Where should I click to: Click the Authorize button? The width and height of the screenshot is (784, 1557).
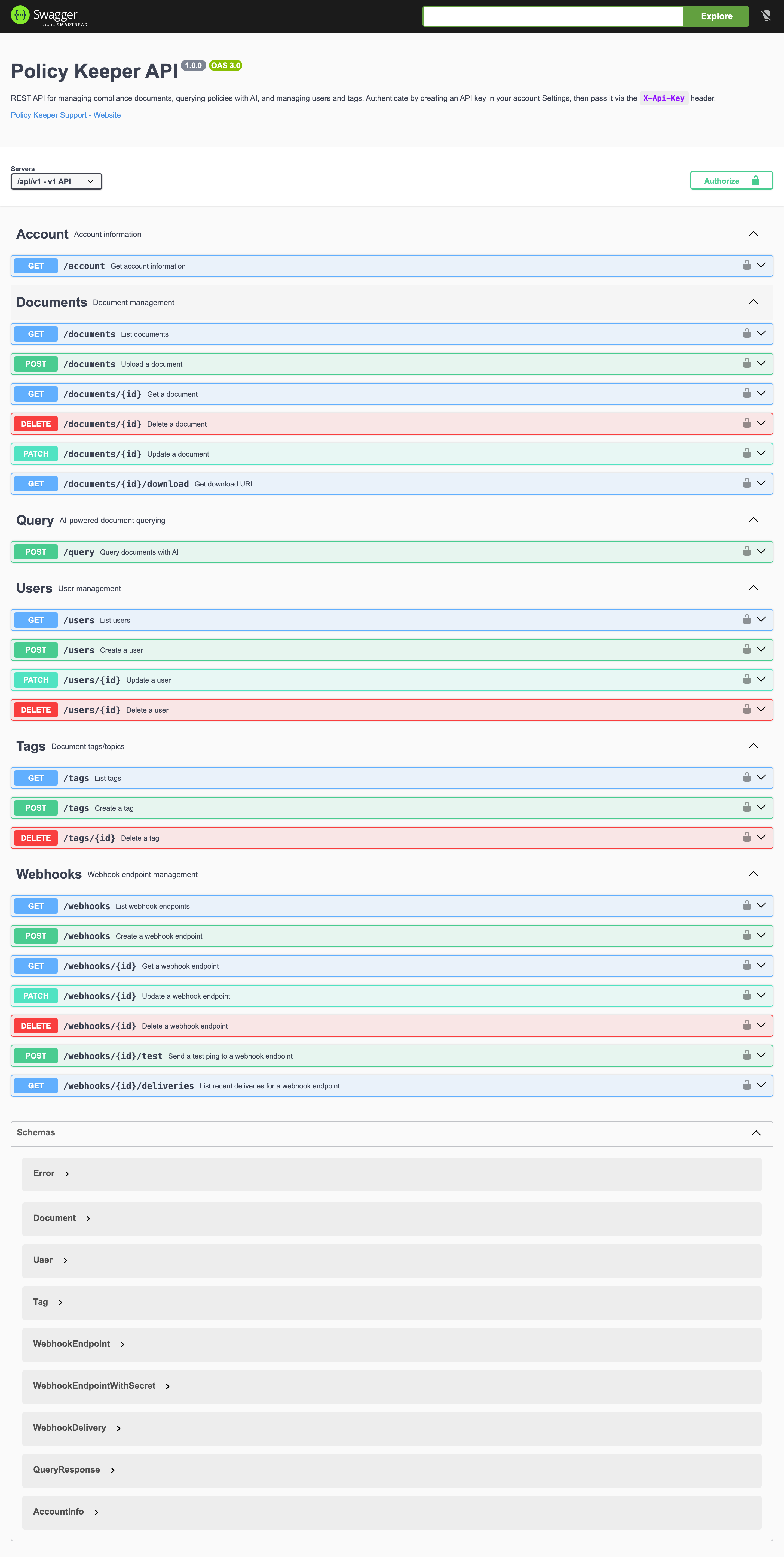pos(731,181)
